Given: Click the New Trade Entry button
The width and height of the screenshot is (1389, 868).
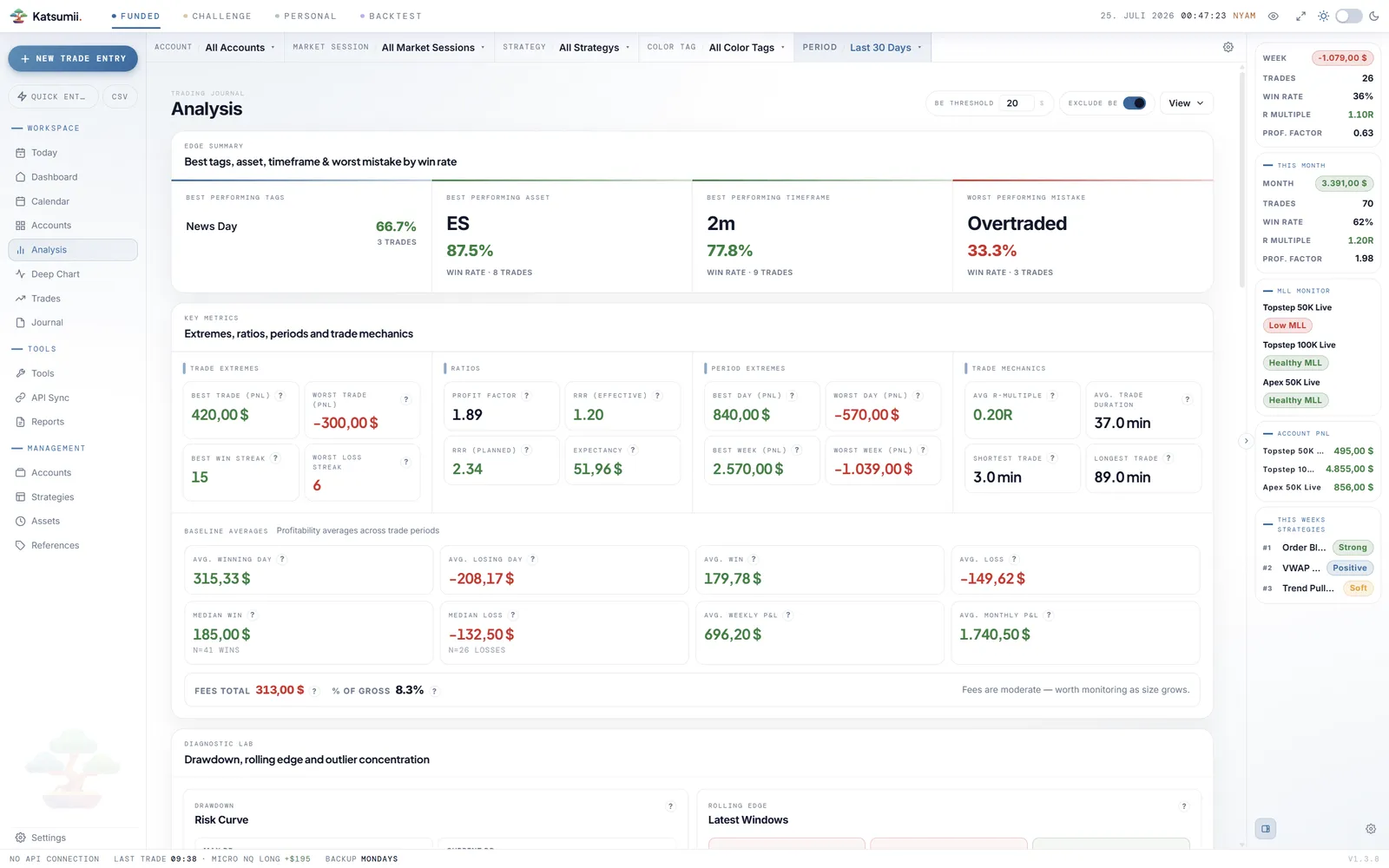Looking at the screenshot, I should (73, 59).
